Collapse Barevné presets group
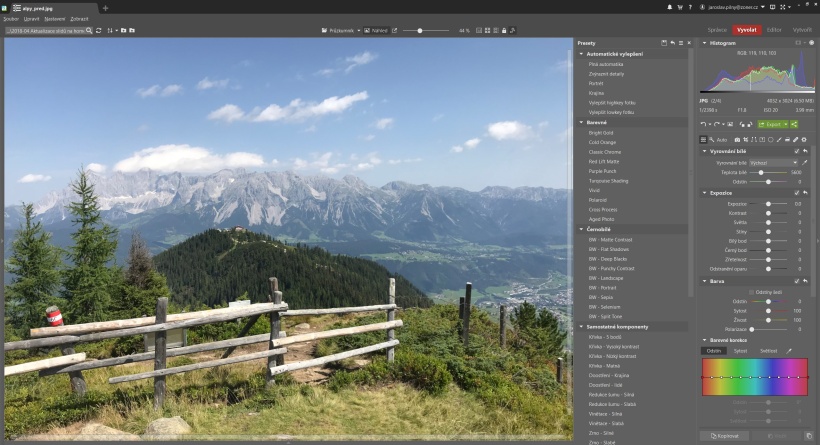The image size is (820, 445). pyautogui.click(x=581, y=122)
